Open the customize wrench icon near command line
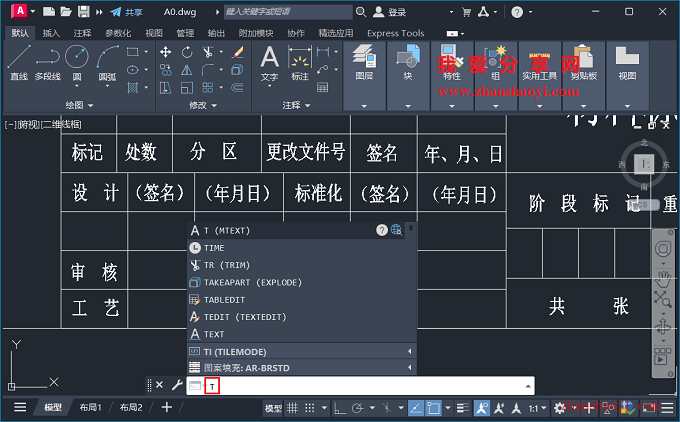The width and height of the screenshot is (680, 422). coord(177,385)
